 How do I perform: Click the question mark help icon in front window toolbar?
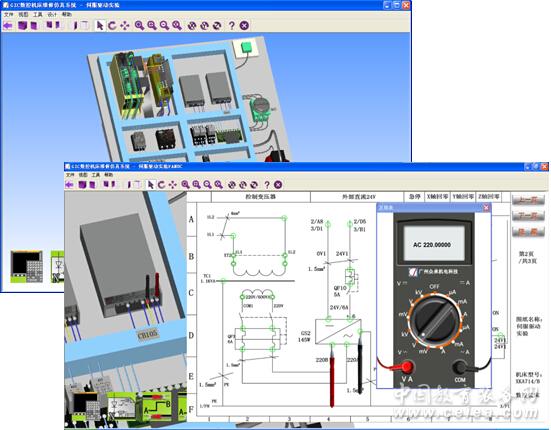coord(267,184)
